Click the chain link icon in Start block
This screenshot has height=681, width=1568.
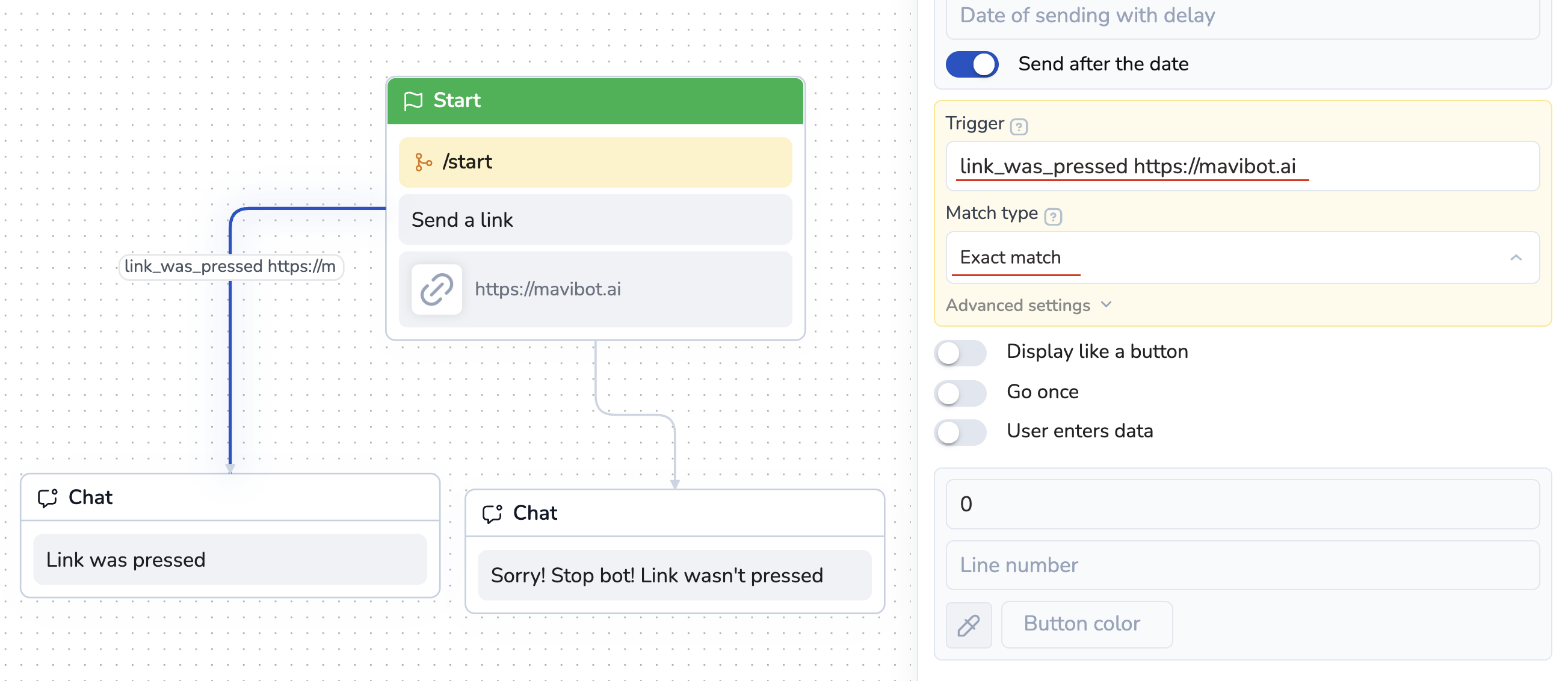(x=436, y=289)
